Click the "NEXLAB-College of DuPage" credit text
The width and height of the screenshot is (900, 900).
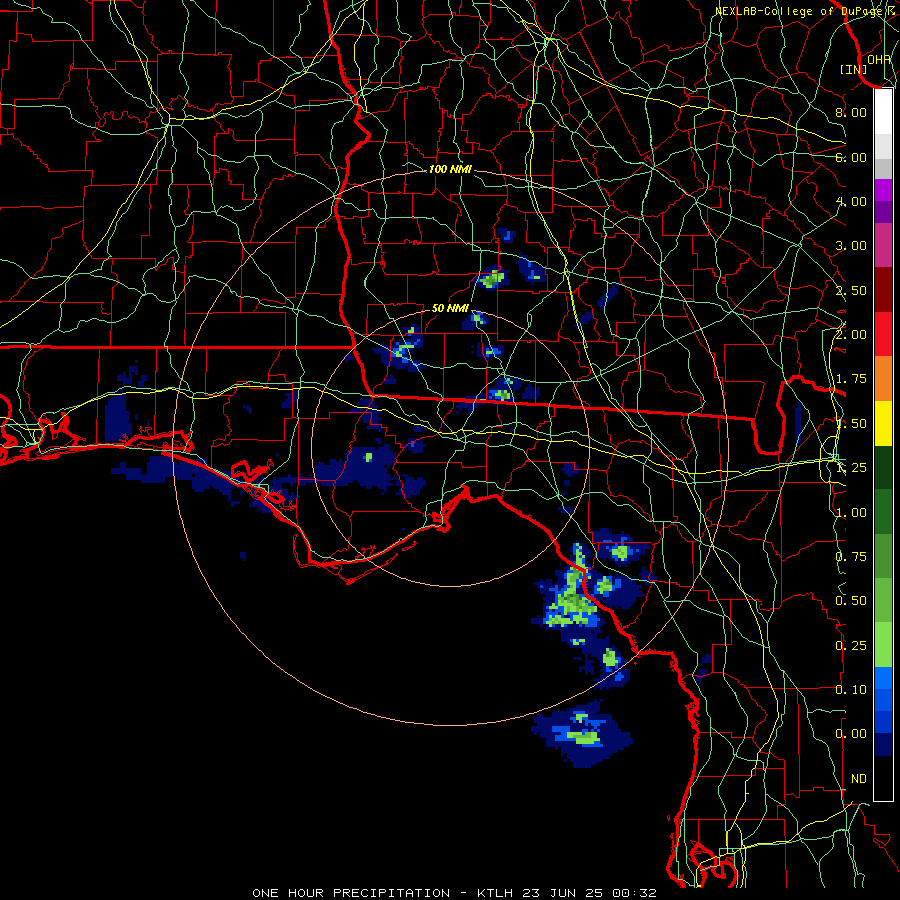coord(799,11)
